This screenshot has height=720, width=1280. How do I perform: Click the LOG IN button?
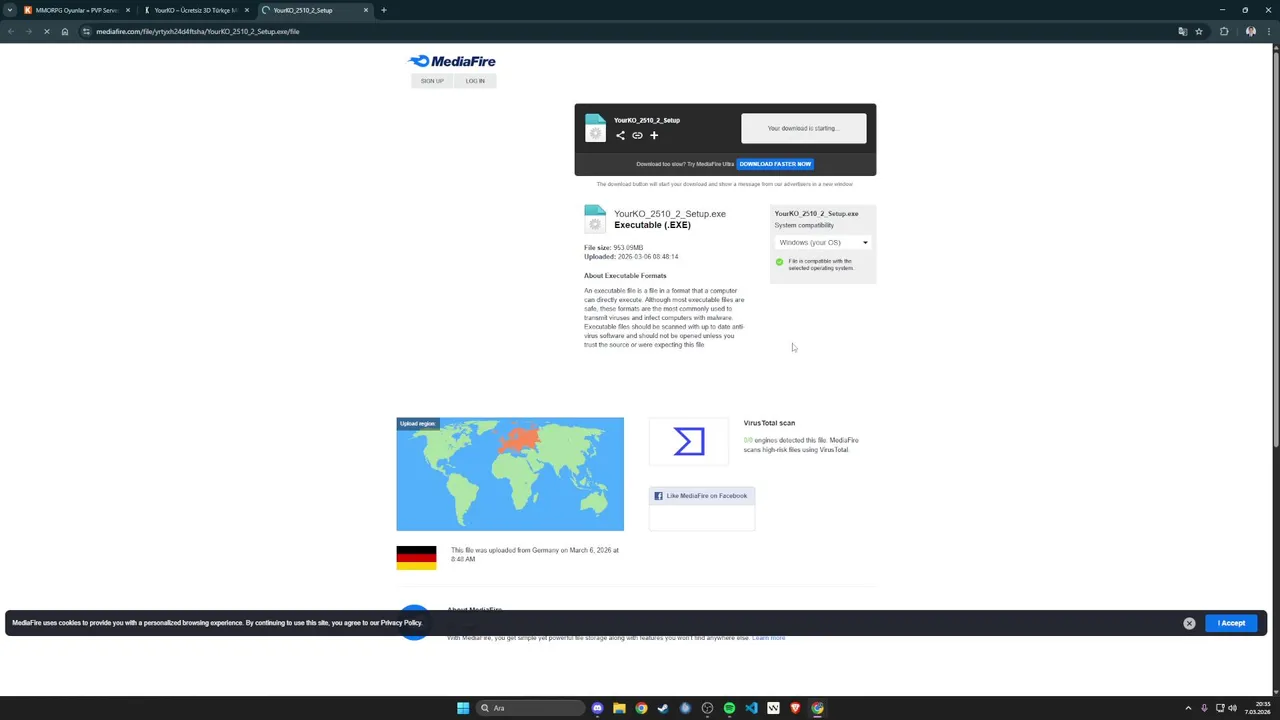(x=475, y=81)
